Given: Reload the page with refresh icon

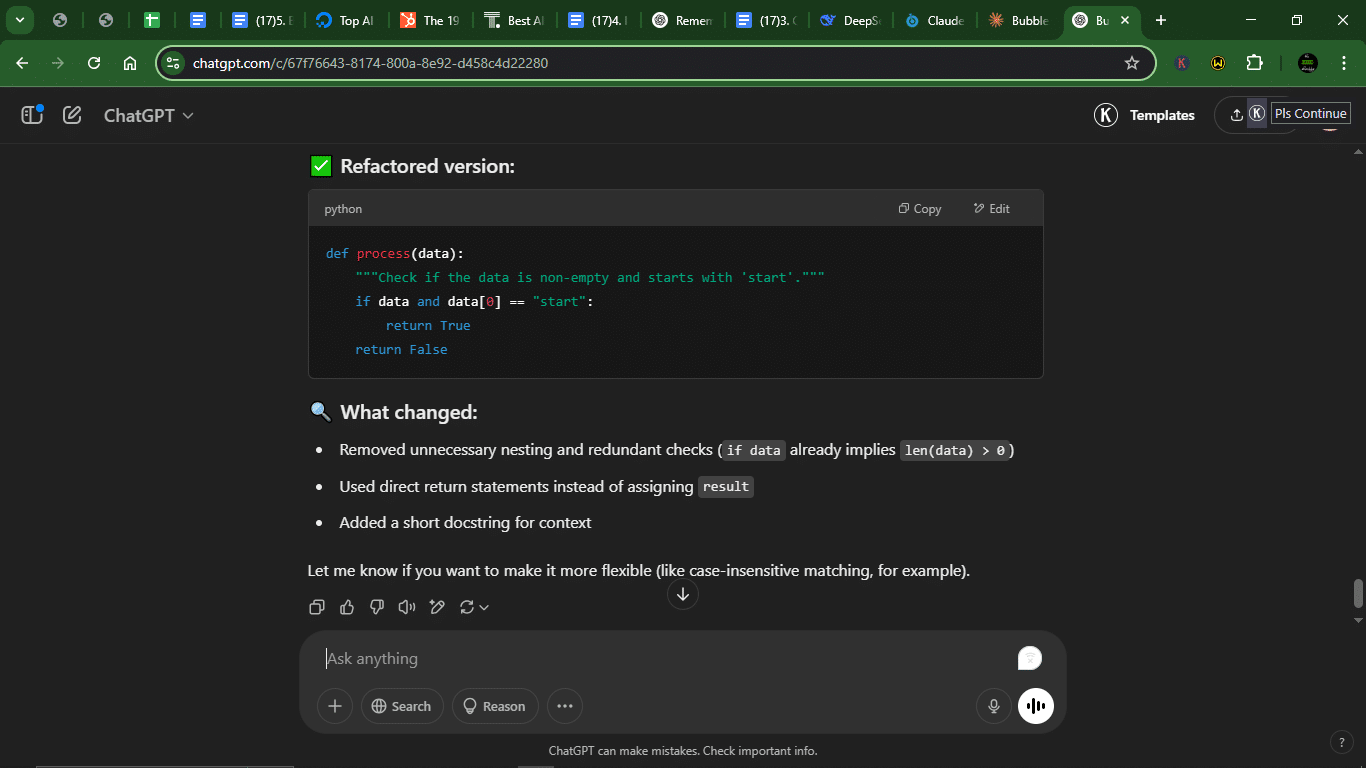Looking at the screenshot, I should point(94,63).
